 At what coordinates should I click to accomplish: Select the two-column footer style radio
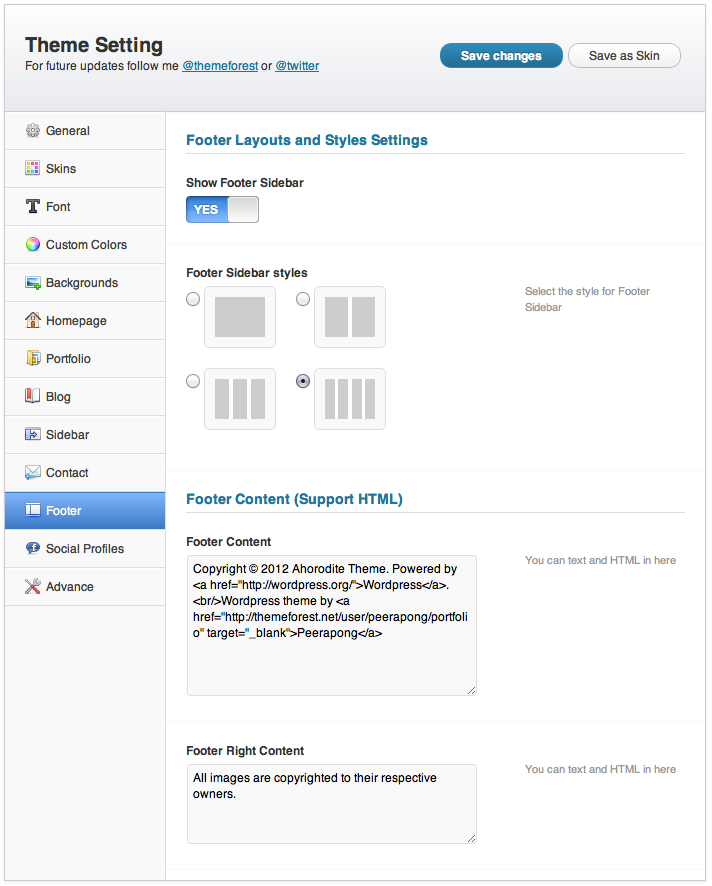pyautogui.click(x=303, y=299)
